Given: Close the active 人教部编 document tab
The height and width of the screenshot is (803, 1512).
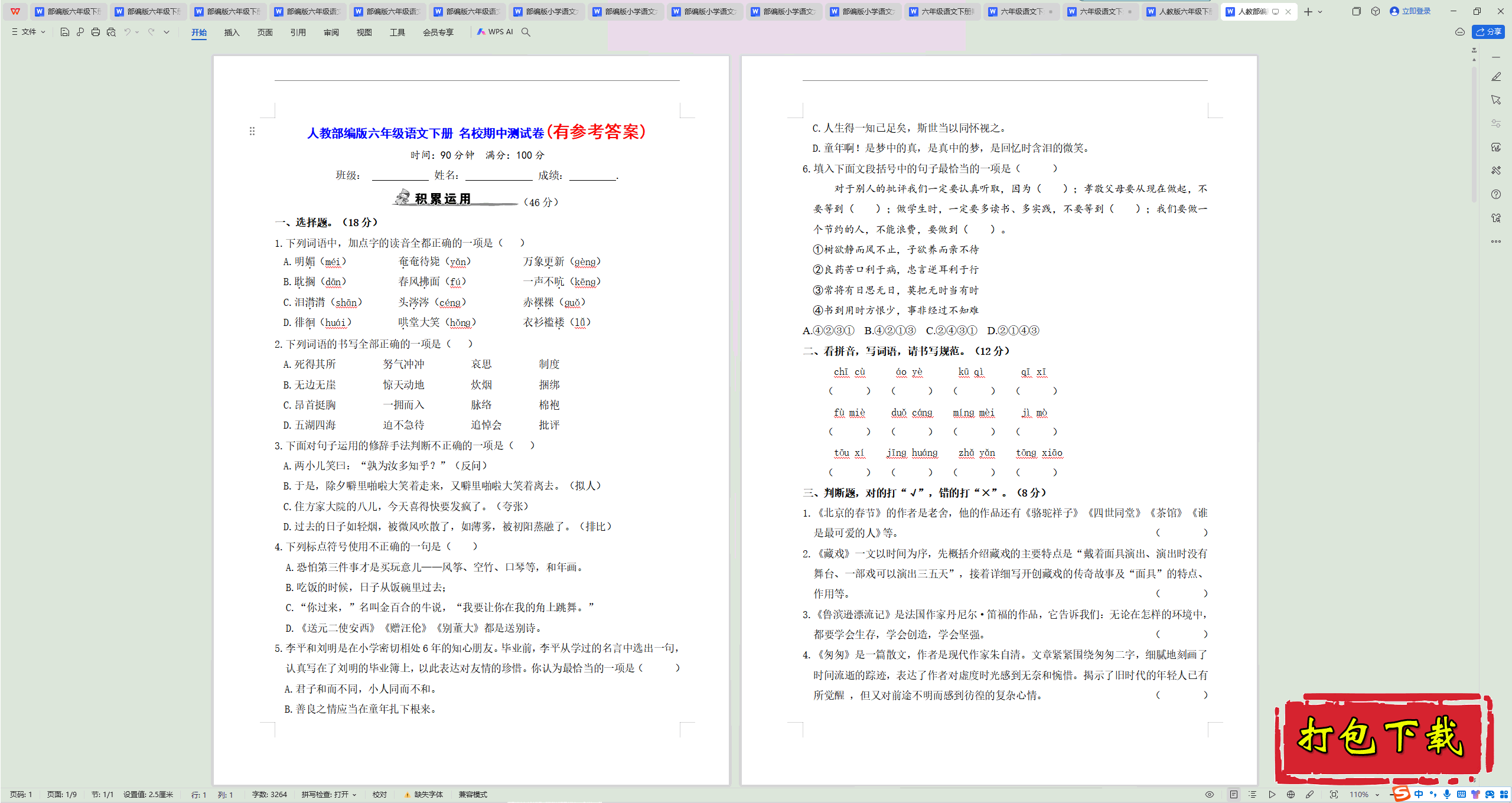Looking at the screenshot, I should [x=1288, y=12].
